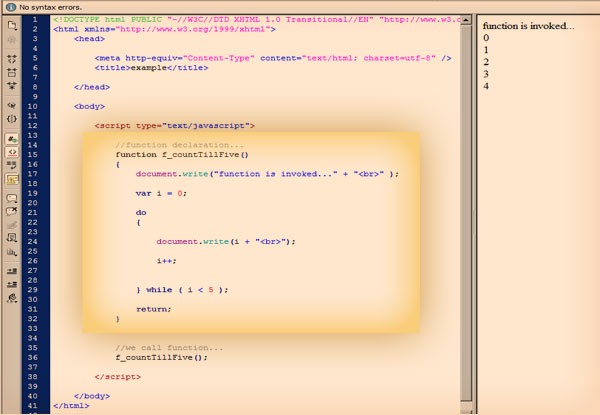Click the <!DOCTYPE html PUBLIC declaration line
Screen dimensions: 600x415
[x=257, y=20]
